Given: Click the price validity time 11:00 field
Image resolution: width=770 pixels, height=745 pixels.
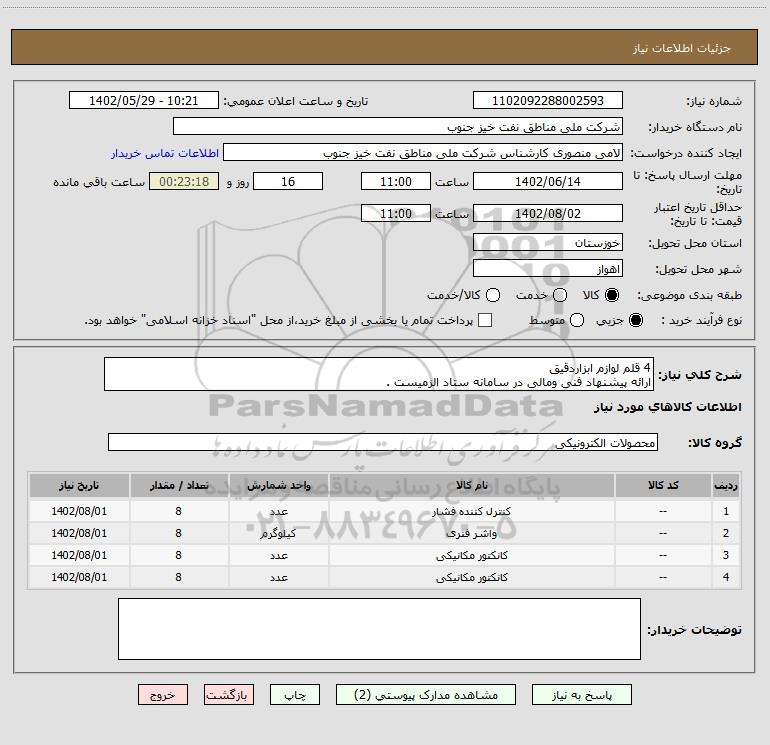Looking at the screenshot, I should click(x=396, y=213).
